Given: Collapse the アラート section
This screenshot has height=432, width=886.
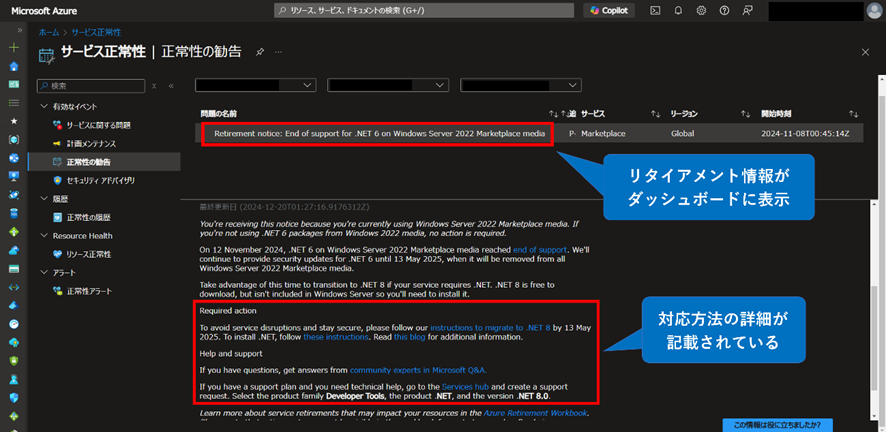Looking at the screenshot, I should tap(45, 273).
